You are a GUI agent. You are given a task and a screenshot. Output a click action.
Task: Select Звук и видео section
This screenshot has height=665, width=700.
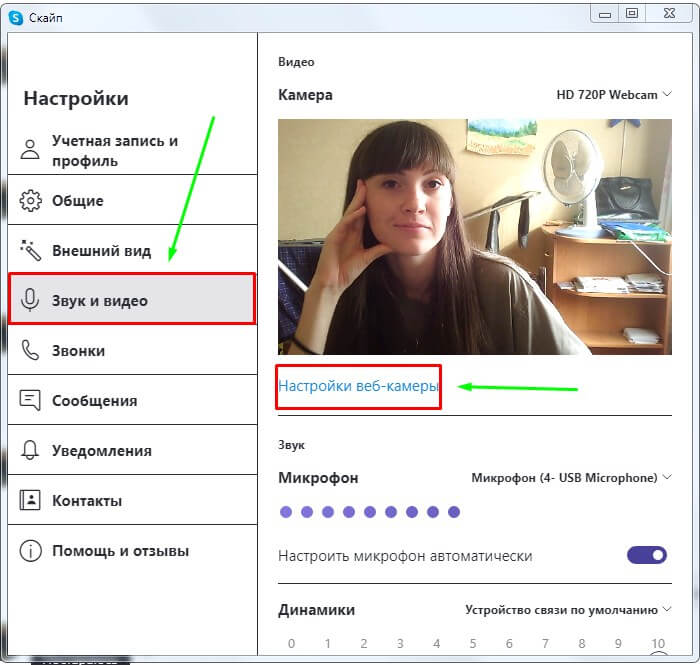[132, 299]
